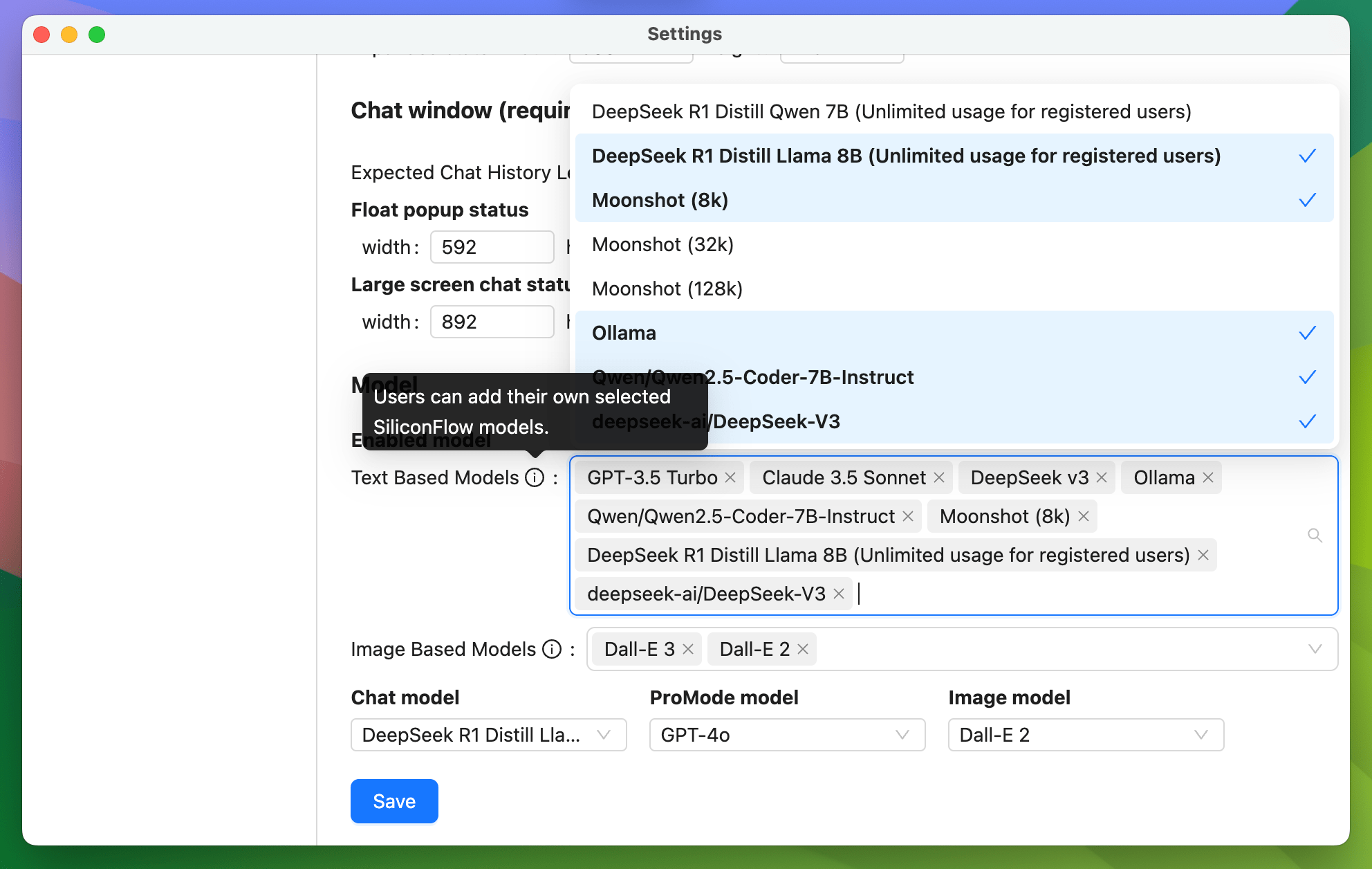The height and width of the screenshot is (869, 1372).
Task: Open the Chat model dropdown
Action: coord(489,735)
